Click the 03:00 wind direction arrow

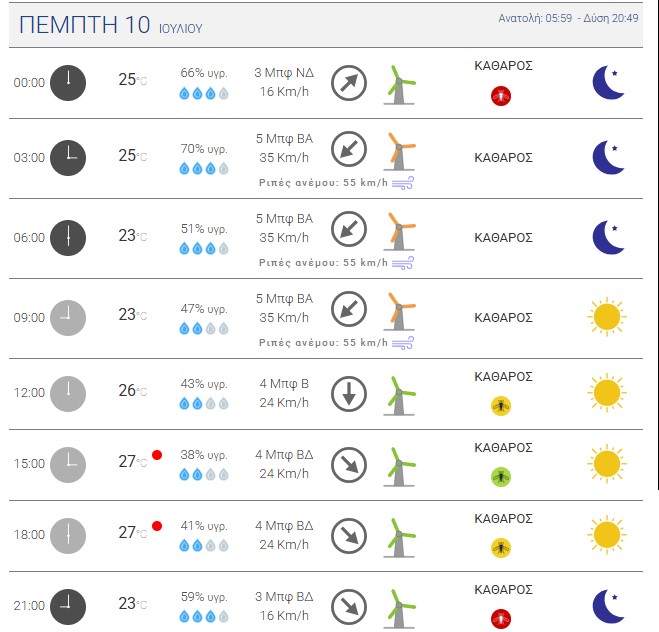tap(348, 147)
